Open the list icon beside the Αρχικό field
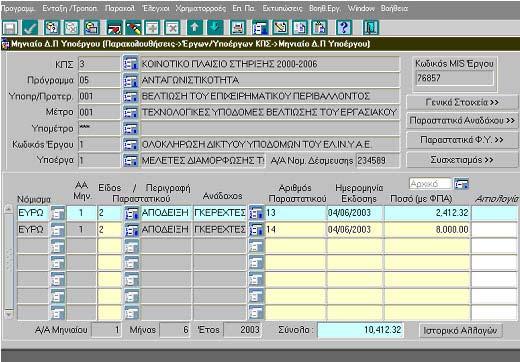 pyautogui.click(x=461, y=184)
